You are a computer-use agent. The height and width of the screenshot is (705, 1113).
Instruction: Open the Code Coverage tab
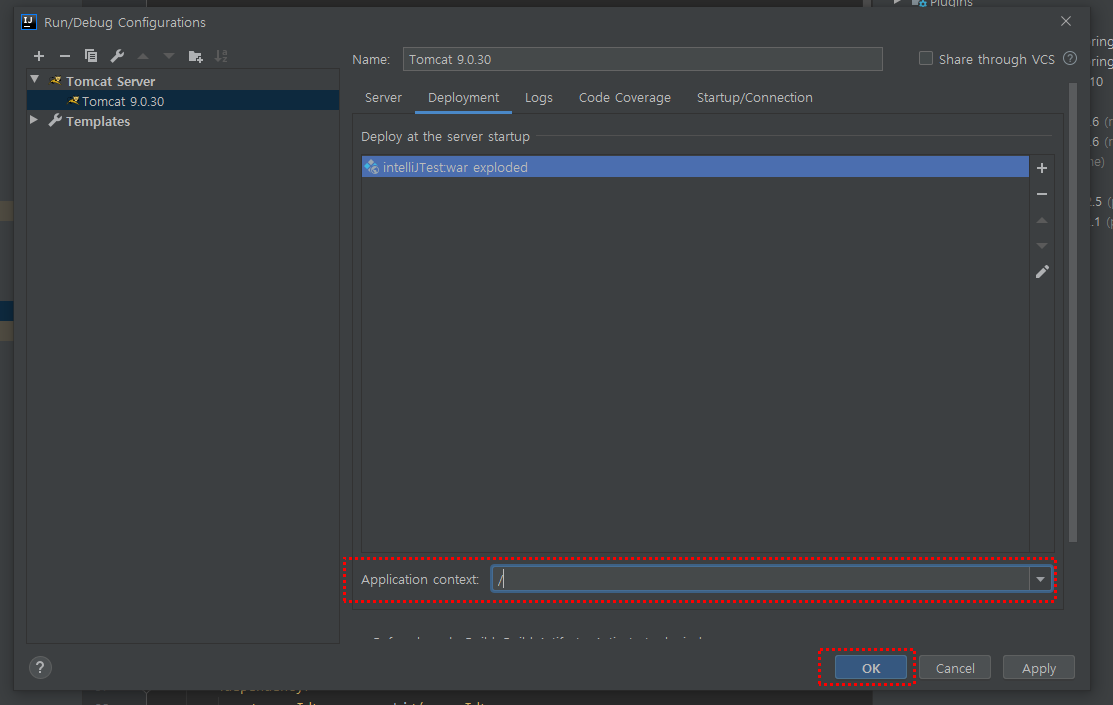tap(625, 98)
